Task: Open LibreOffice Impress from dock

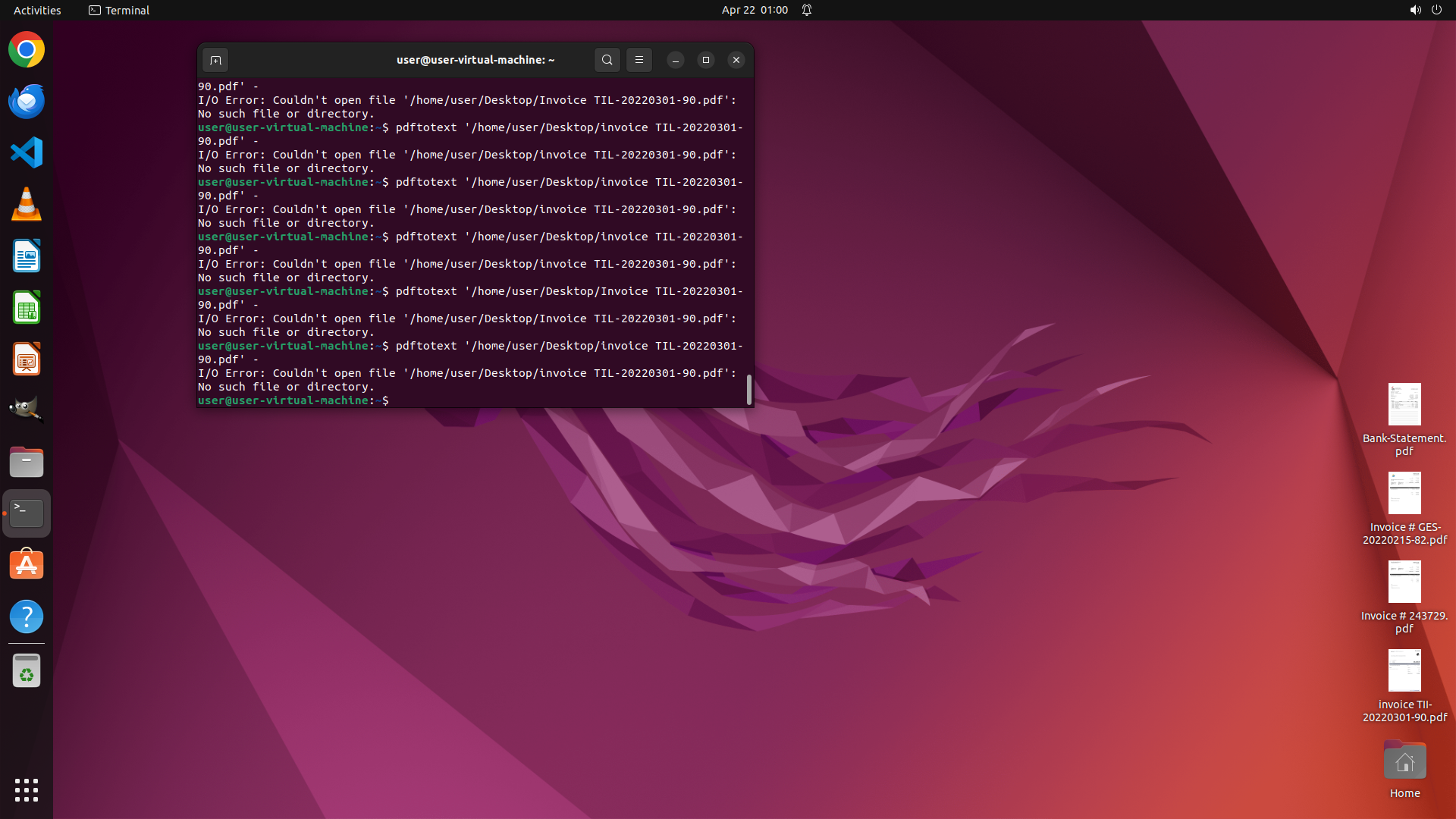Action: click(x=27, y=359)
